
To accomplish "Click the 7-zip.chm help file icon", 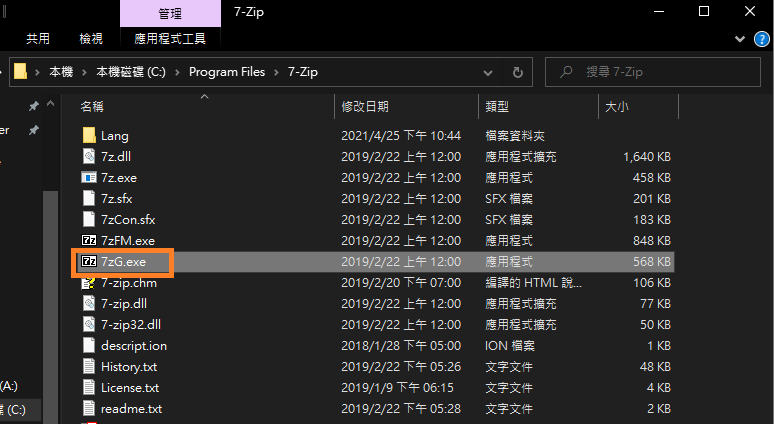I will [89, 283].
